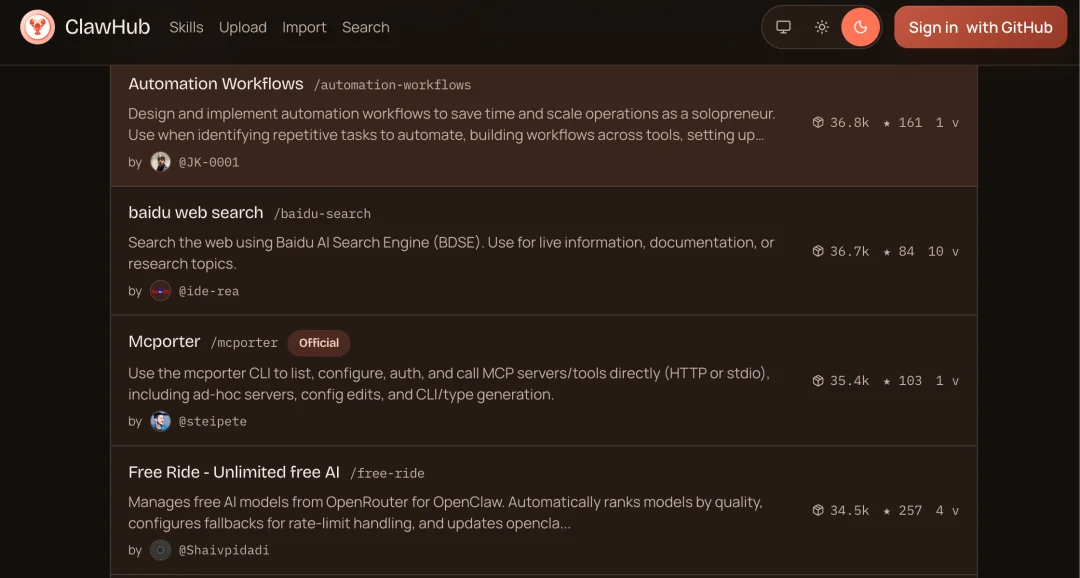Screen dimensions: 1080x578
Task: Click the ClawHub lobster logo icon
Action: coord(38,27)
